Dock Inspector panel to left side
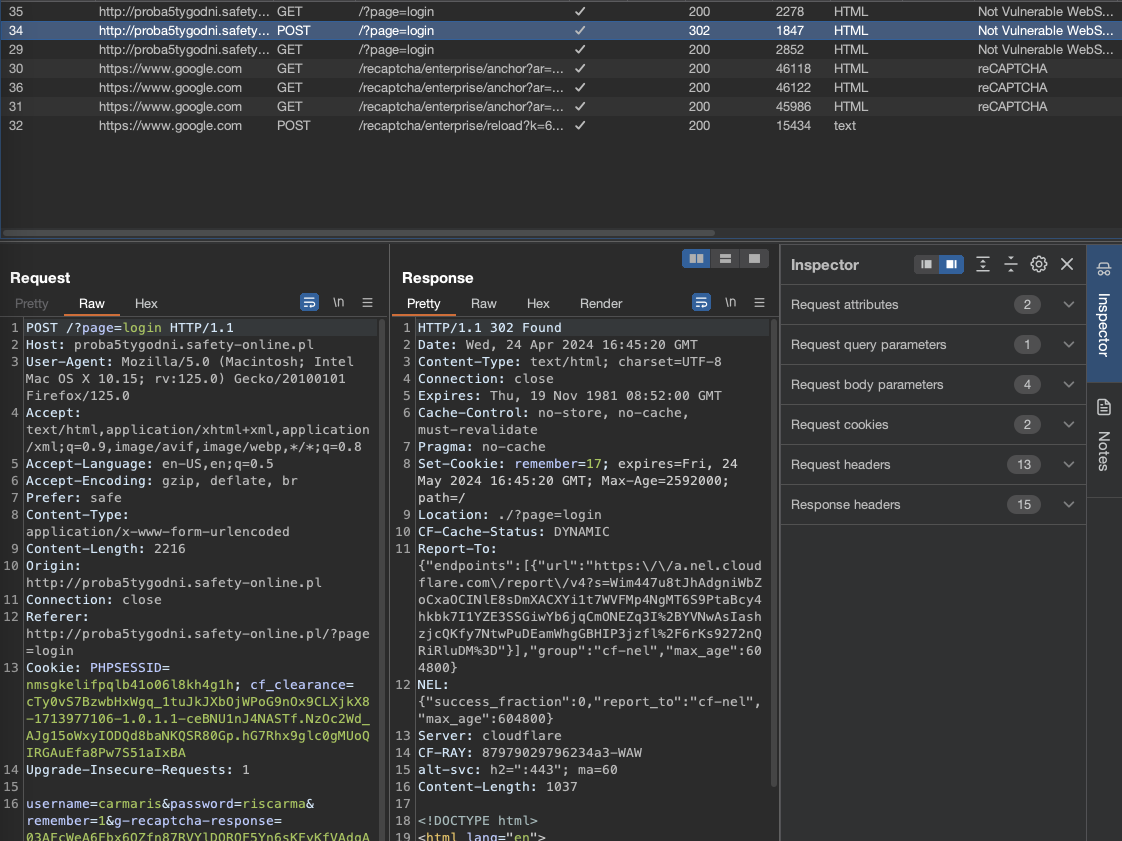Viewport: 1122px width, 841px height. point(927,264)
